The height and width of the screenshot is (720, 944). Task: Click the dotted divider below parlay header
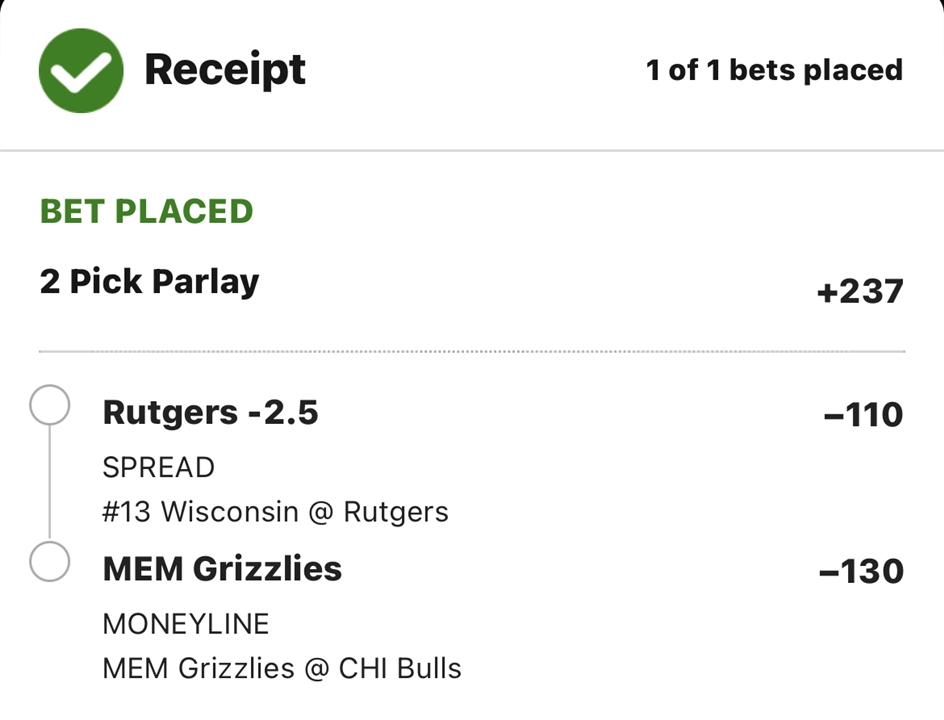(x=472, y=351)
